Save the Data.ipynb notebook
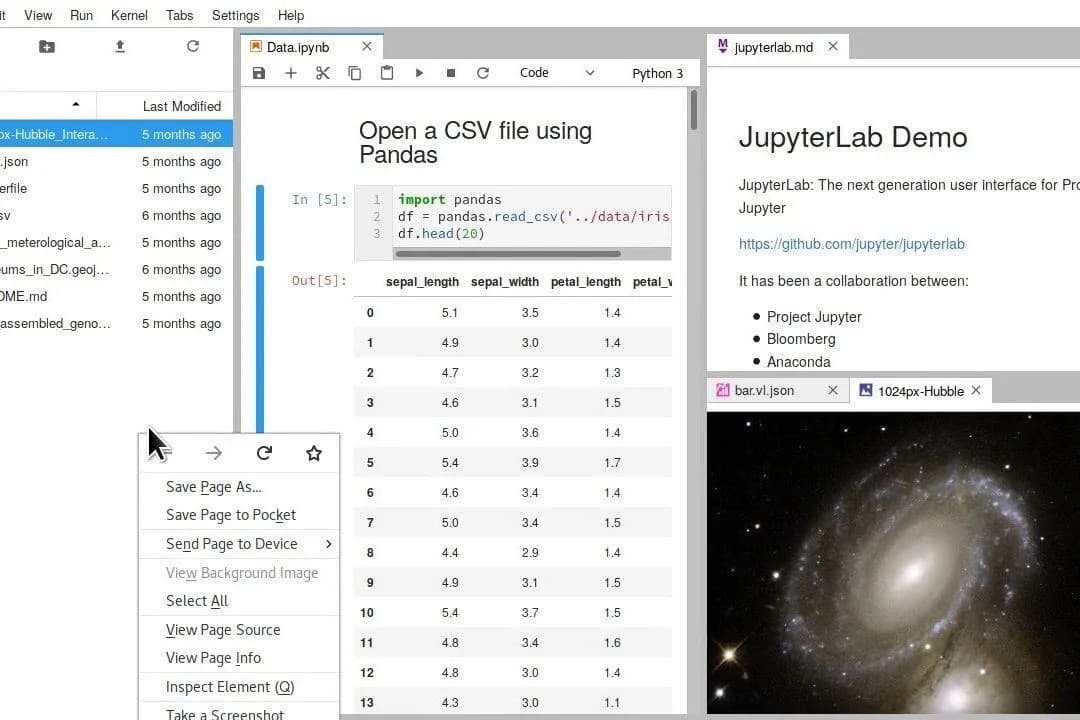The height and width of the screenshot is (720, 1080). click(259, 72)
